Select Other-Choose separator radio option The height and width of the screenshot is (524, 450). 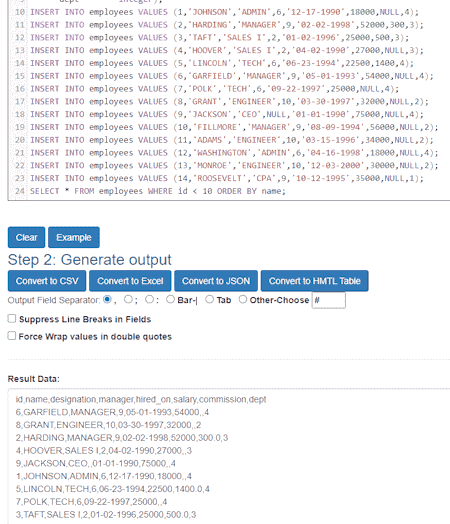[243, 299]
